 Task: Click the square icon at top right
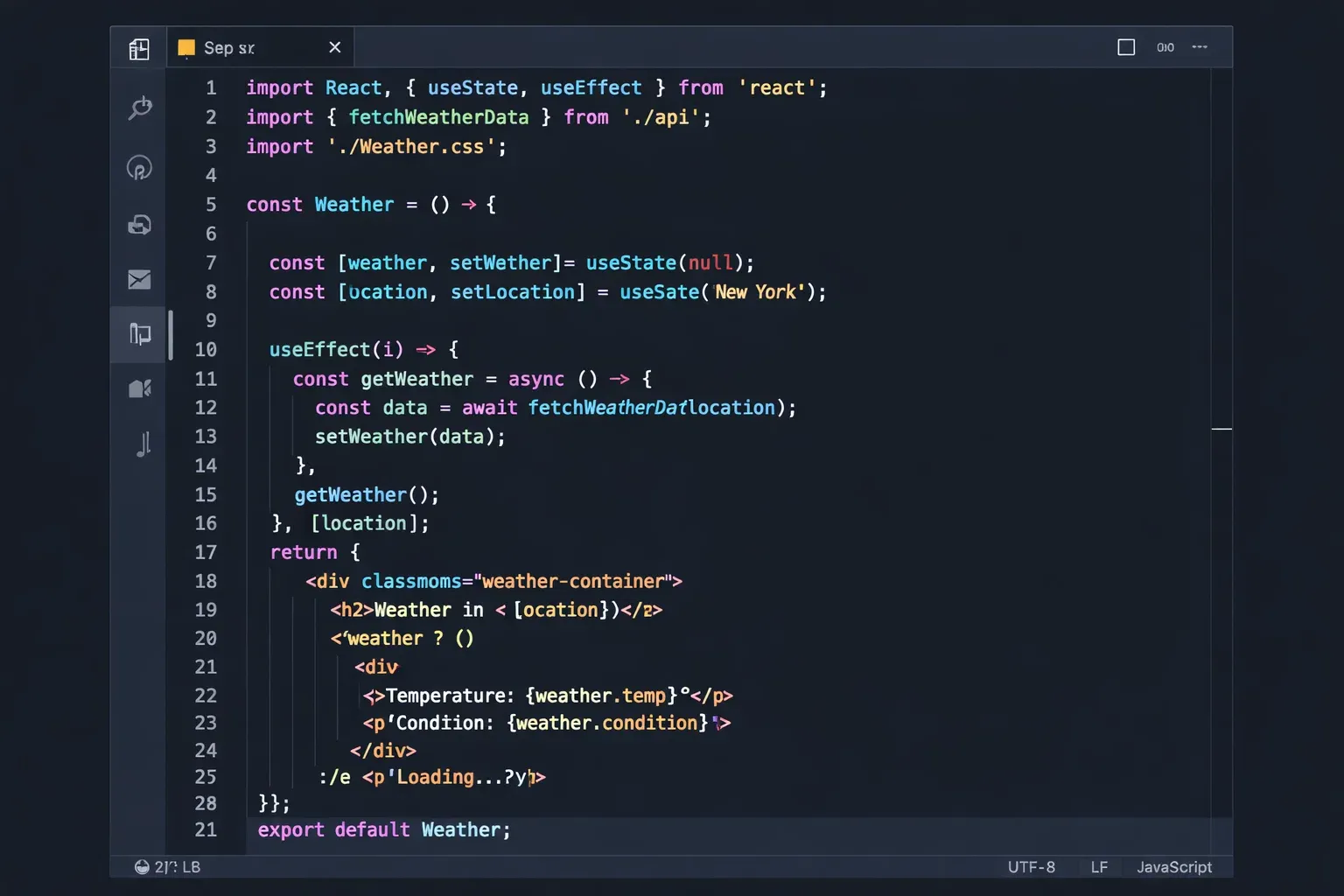[x=1126, y=47]
